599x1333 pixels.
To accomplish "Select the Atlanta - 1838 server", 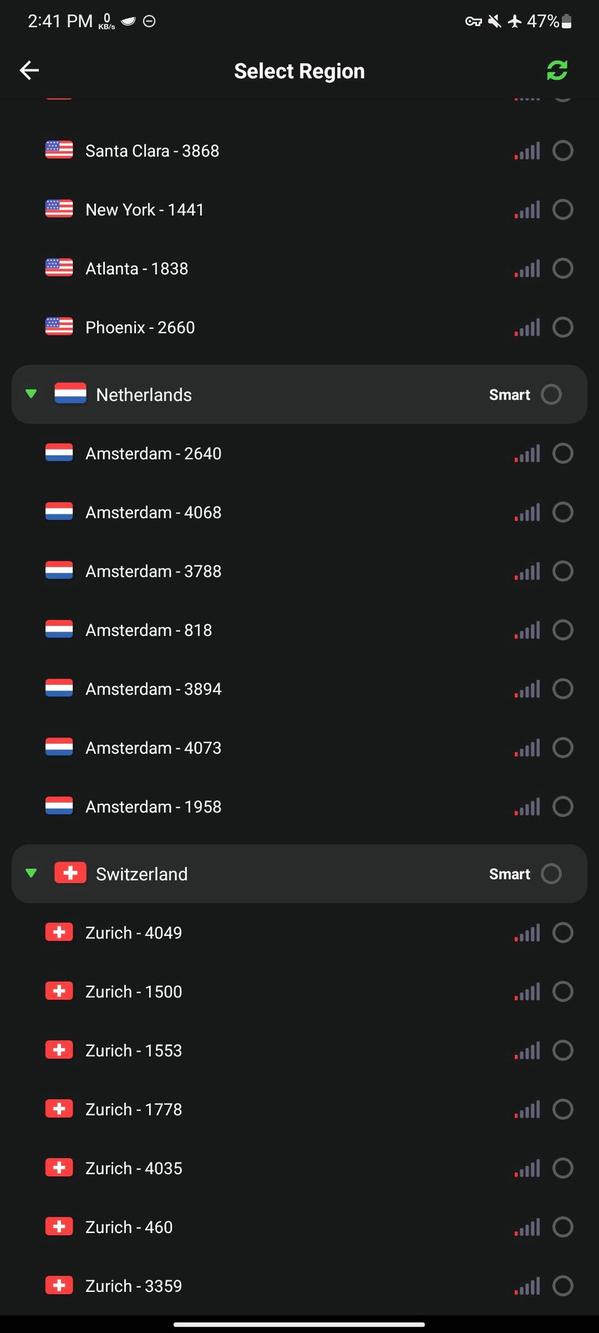I will click(x=563, y=268).
